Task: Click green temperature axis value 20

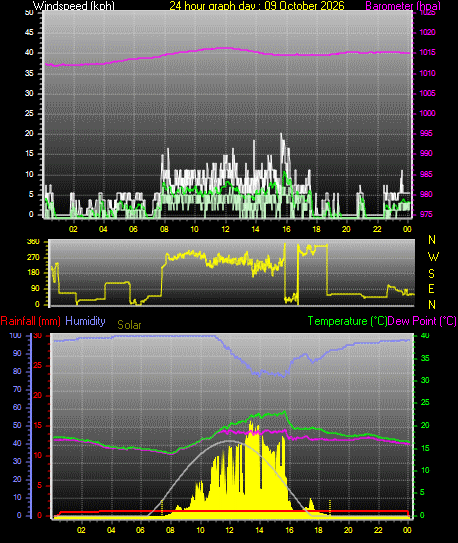Action: [425, 426]
